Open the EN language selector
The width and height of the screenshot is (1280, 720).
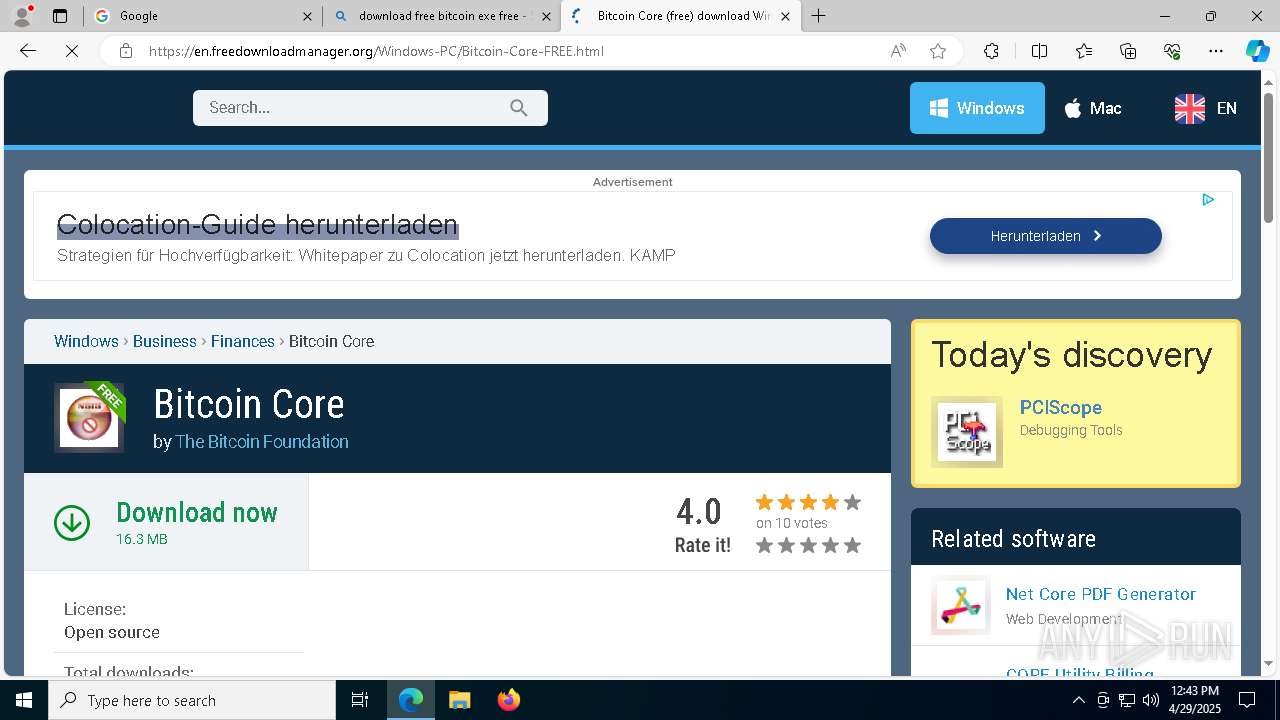pyautogui.click(x=1205, y=108)
